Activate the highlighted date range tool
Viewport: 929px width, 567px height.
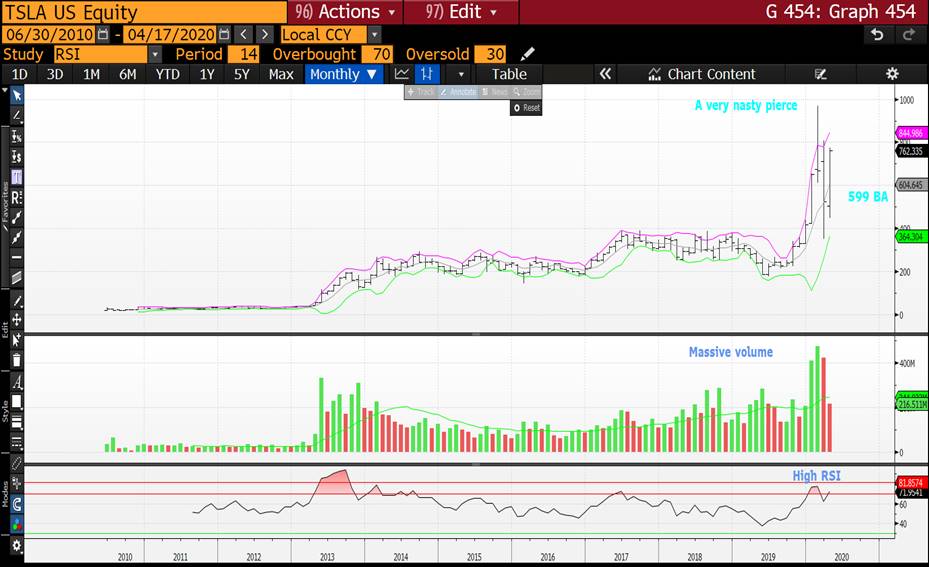click(17, 177)
